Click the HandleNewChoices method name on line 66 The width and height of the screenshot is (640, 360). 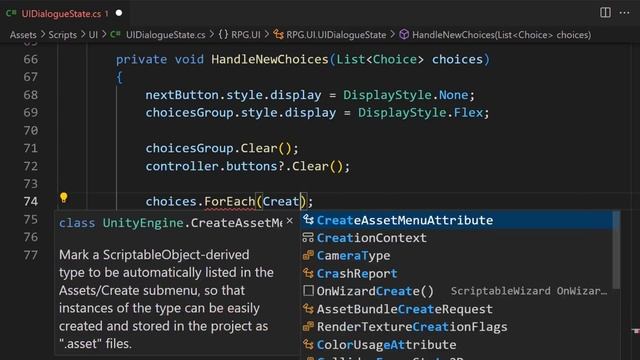click(x=269, y=60)
